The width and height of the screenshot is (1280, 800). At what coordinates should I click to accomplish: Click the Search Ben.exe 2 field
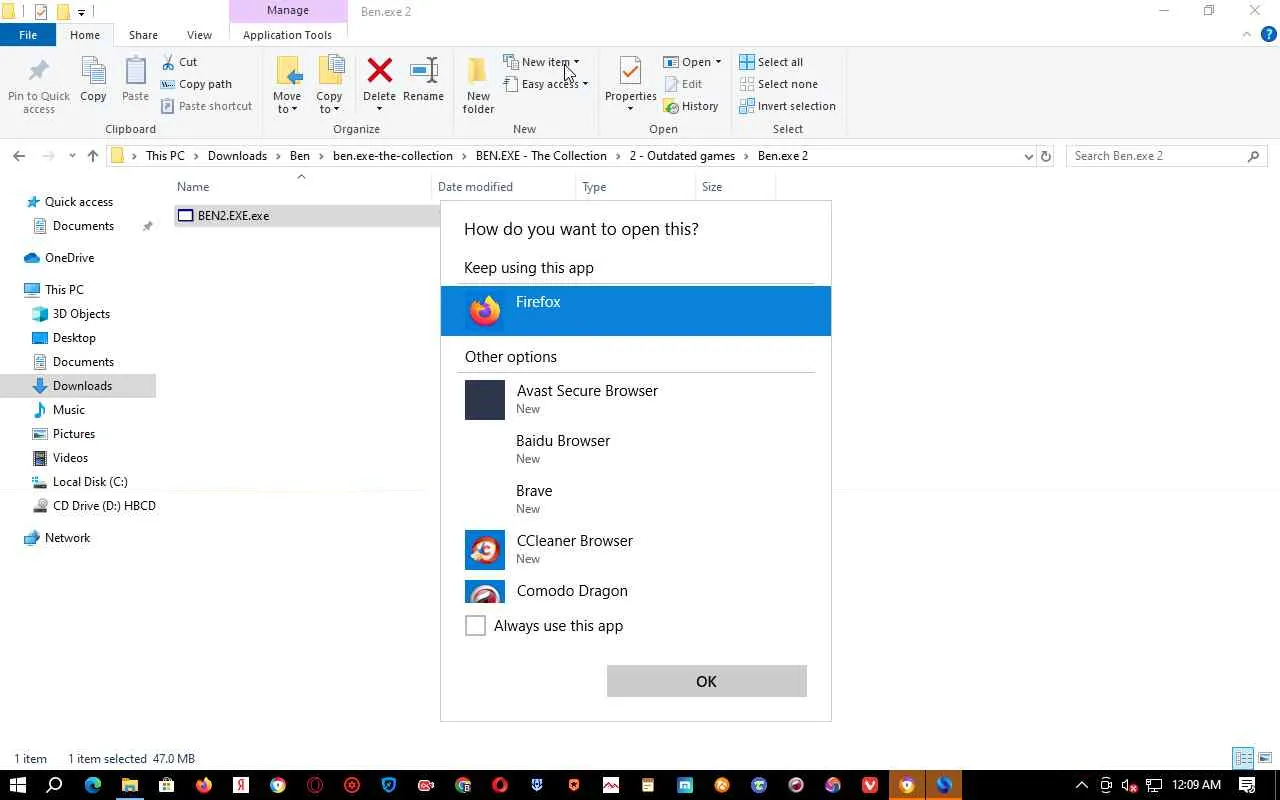click(1167, 156)
